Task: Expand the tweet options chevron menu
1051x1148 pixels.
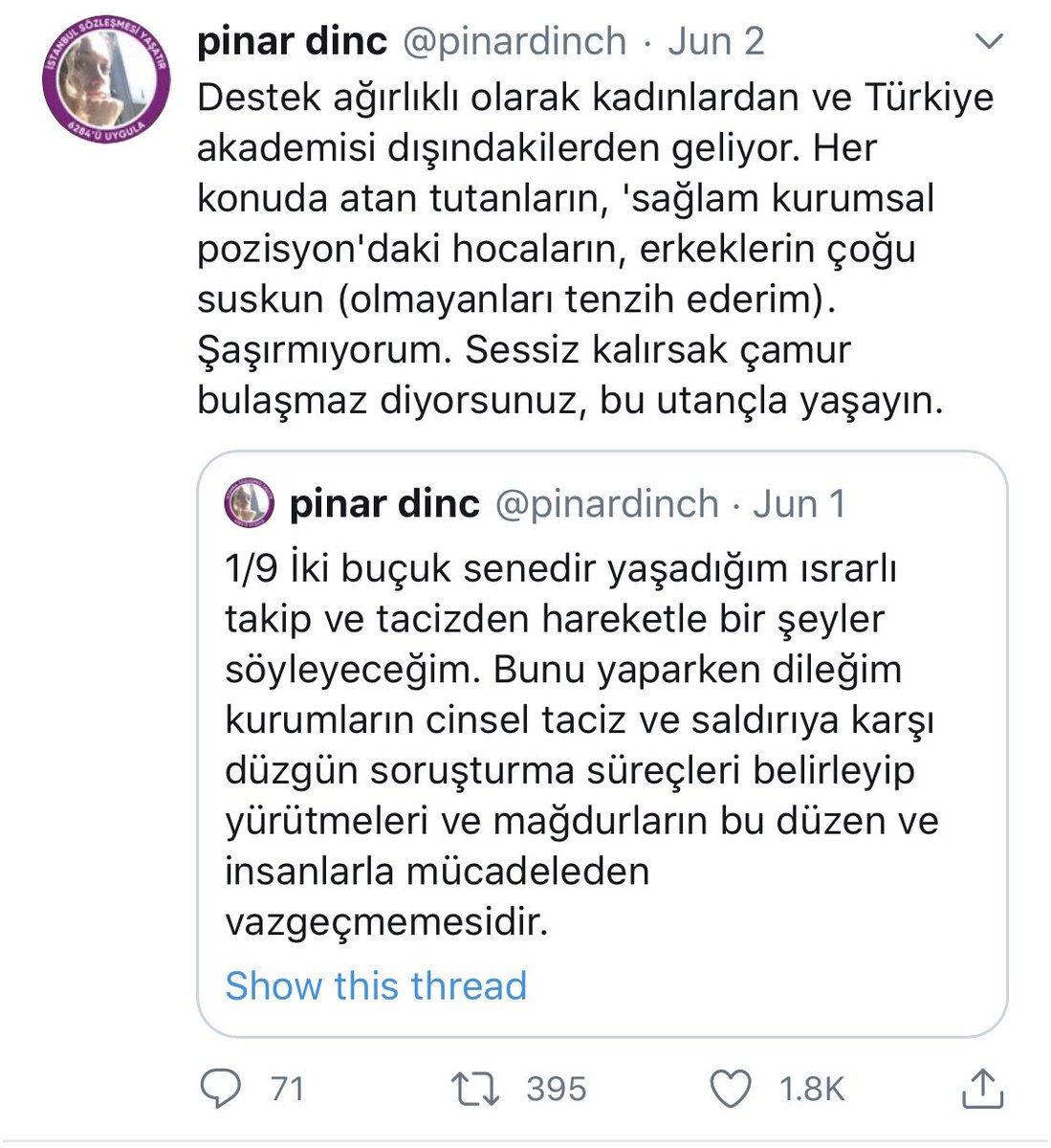Action: [x=988, y=42]
